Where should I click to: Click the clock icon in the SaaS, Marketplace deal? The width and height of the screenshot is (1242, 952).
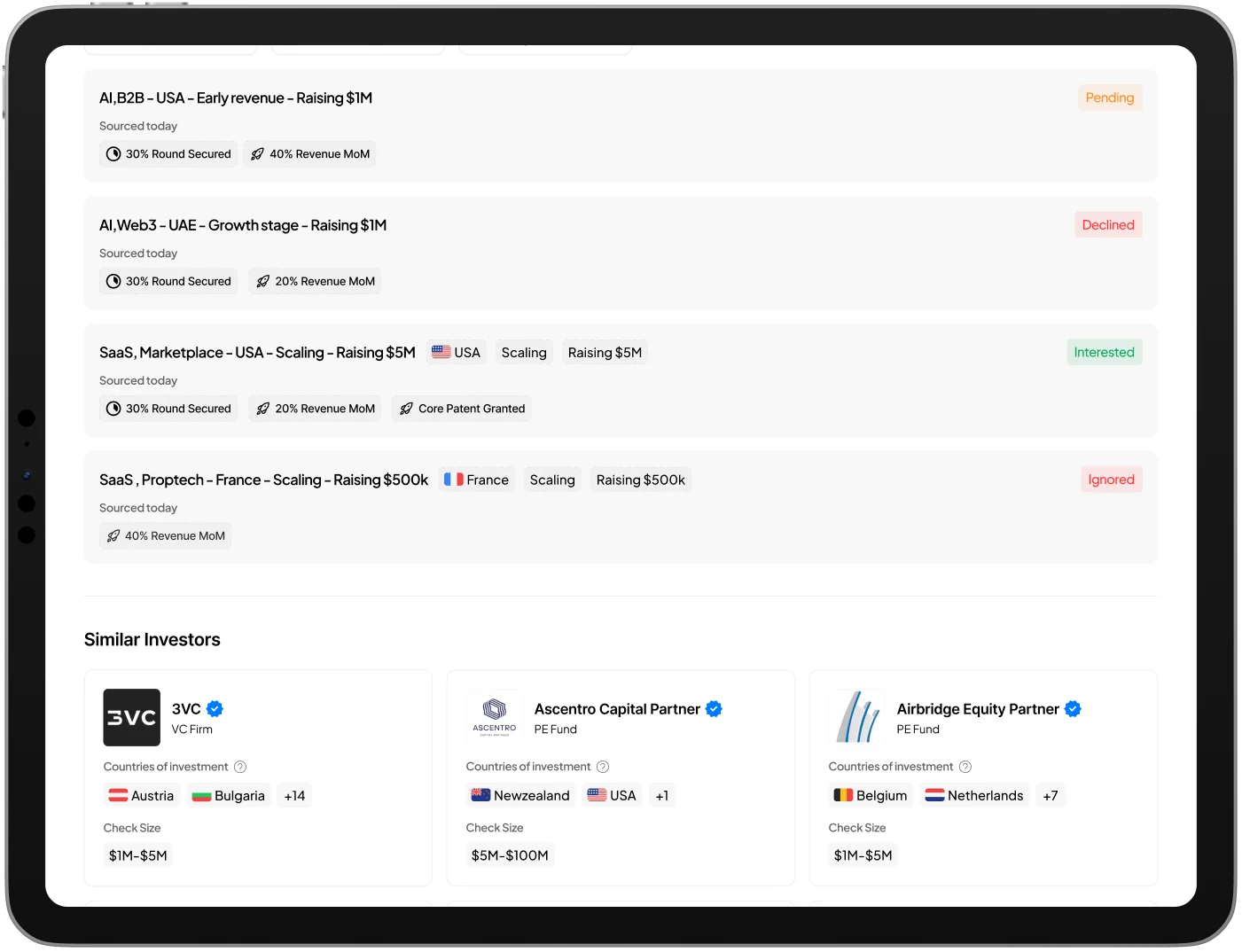pos(113,409)
